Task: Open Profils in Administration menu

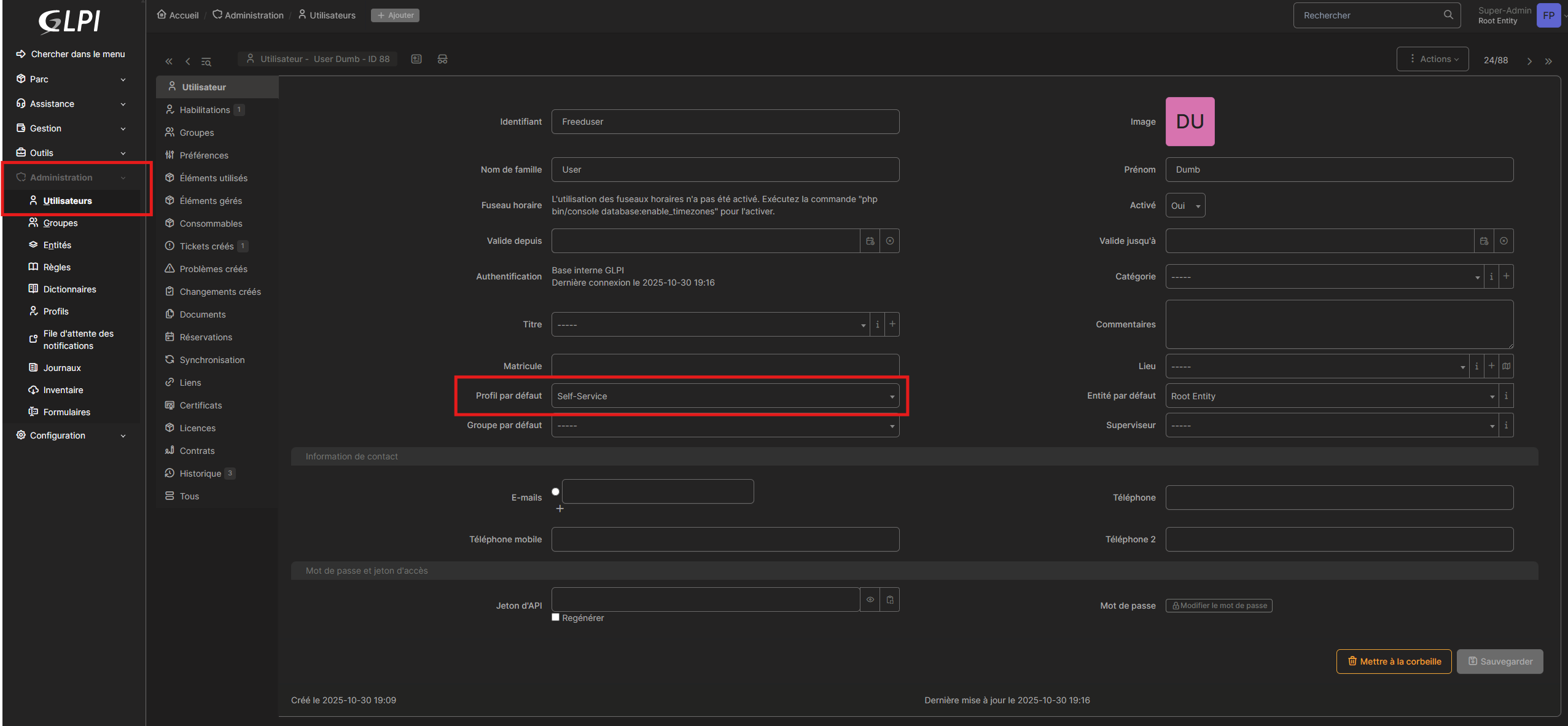Action: pos(56,311)
